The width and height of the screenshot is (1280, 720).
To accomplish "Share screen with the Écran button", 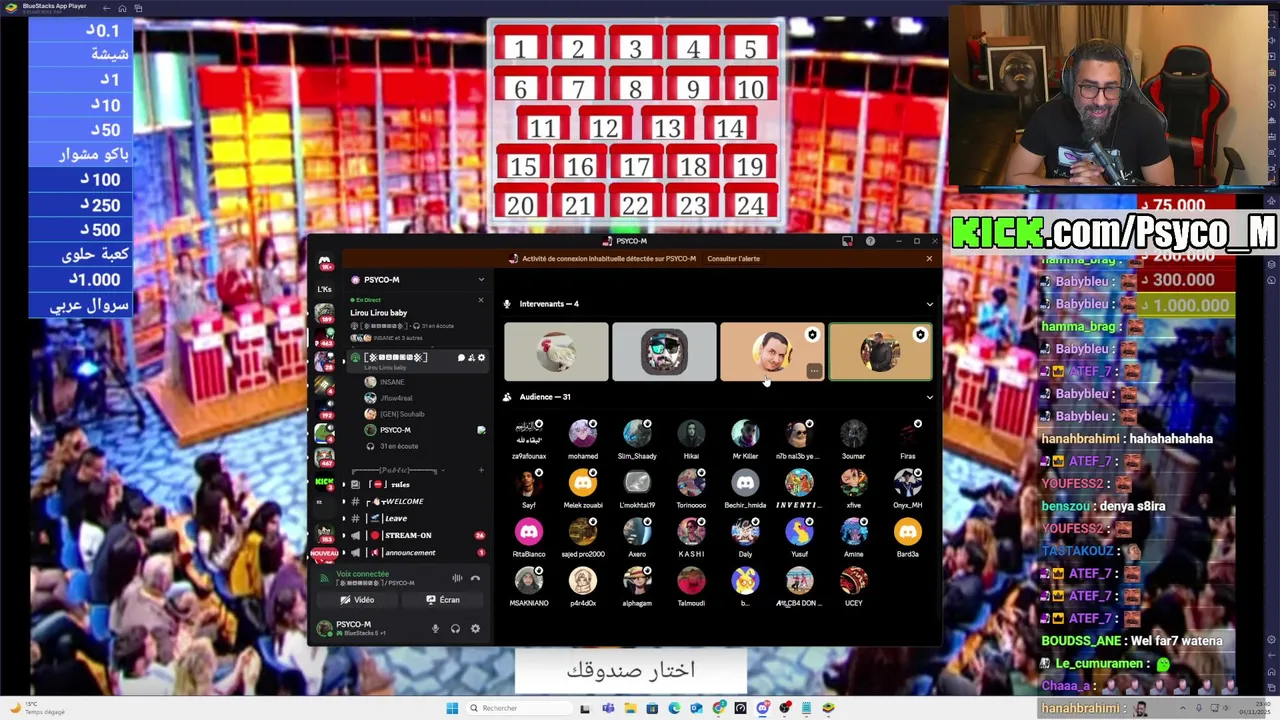I will tap(442, 600).
